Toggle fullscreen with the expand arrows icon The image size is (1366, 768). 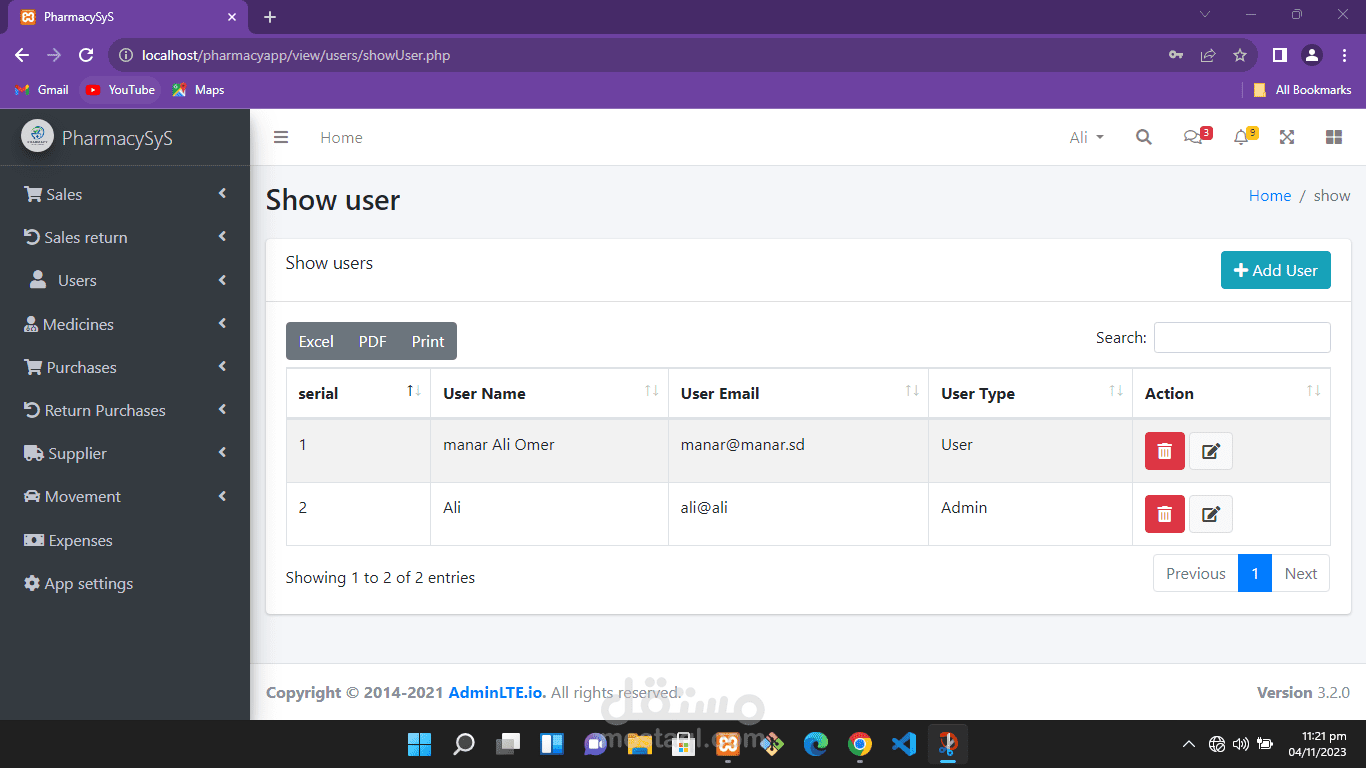[x=1287, y=137]
